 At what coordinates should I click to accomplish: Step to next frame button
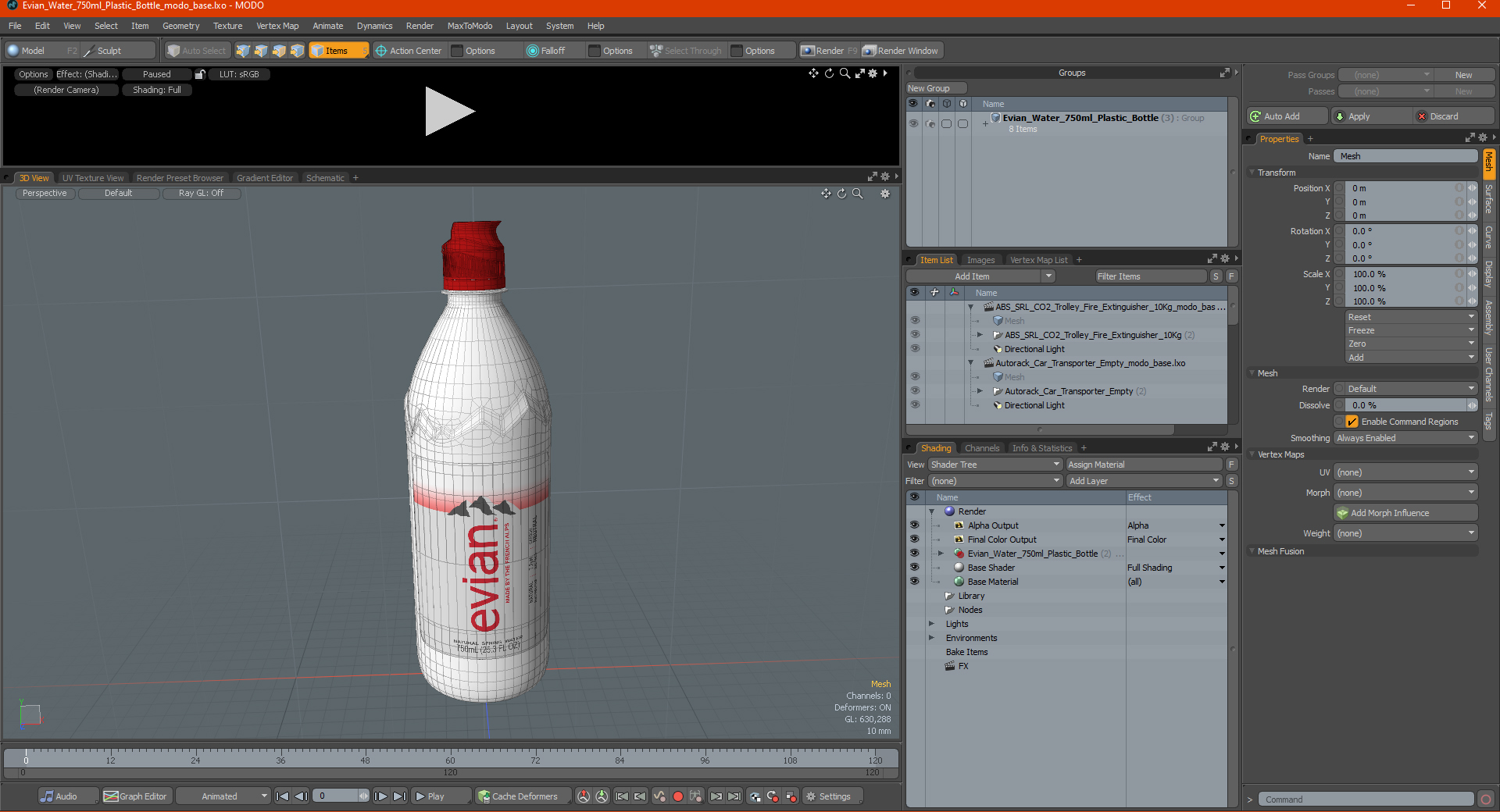tap(380, 796)
